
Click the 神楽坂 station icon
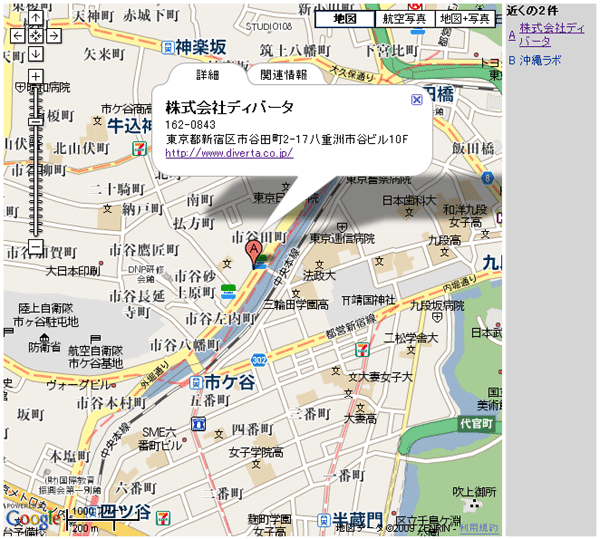click(x=168, y=47)
